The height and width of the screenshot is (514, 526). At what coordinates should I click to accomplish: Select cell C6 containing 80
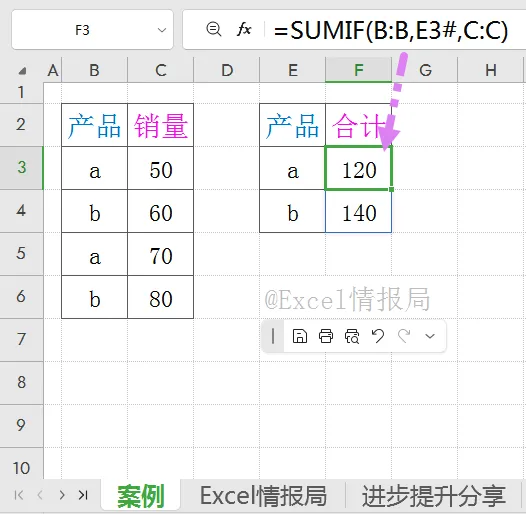[161, 297]
